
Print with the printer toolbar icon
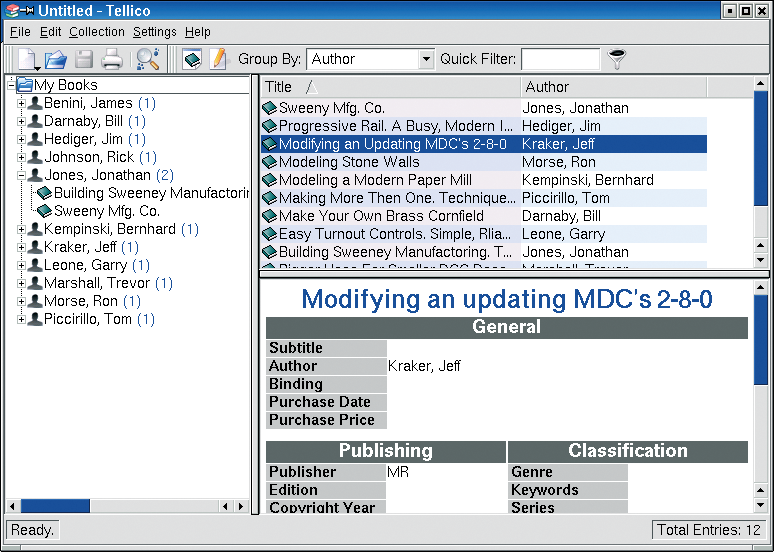click(112, 60)
